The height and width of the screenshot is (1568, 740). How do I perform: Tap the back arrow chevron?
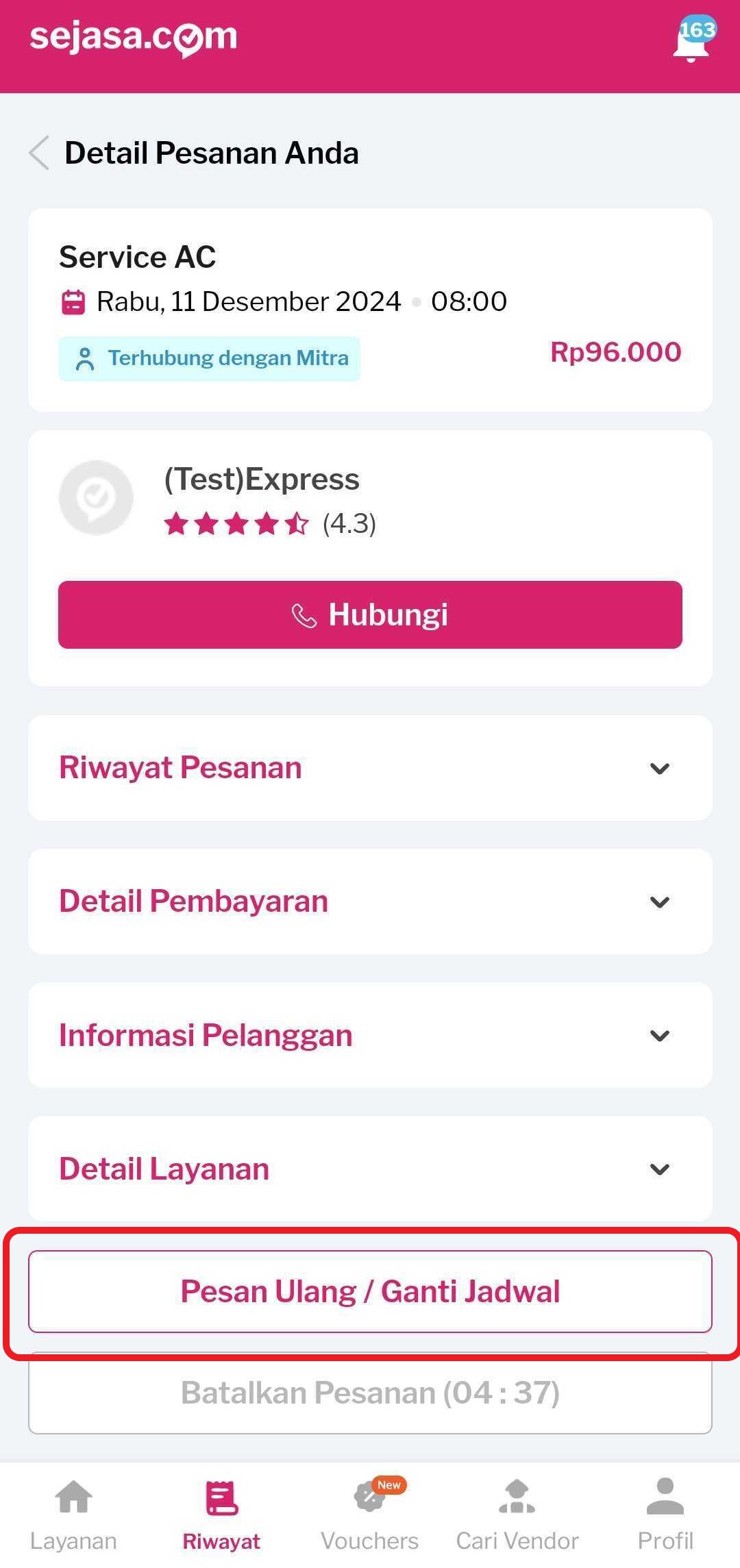tap(40, 153)
